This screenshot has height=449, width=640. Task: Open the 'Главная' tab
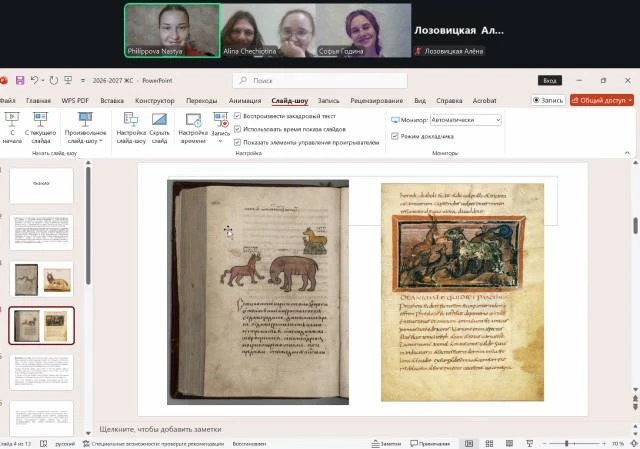tap(38, 100)
